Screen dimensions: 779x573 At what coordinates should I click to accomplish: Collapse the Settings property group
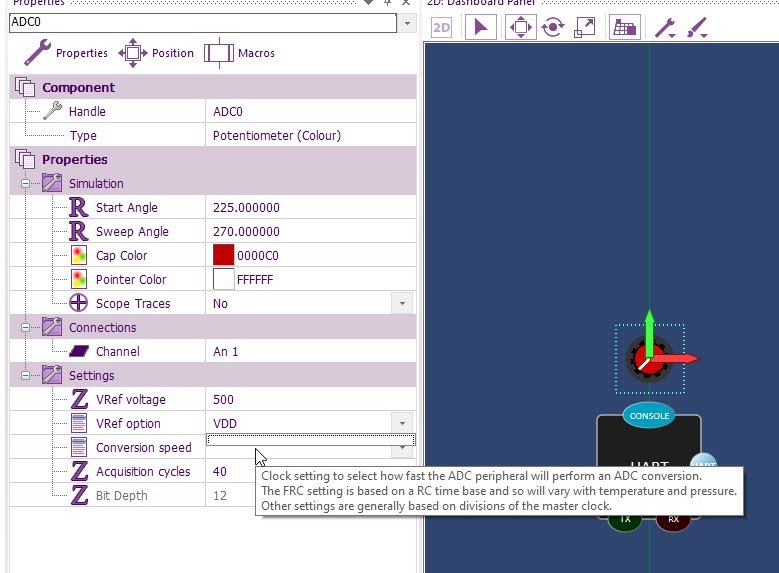tap(26, 376)
